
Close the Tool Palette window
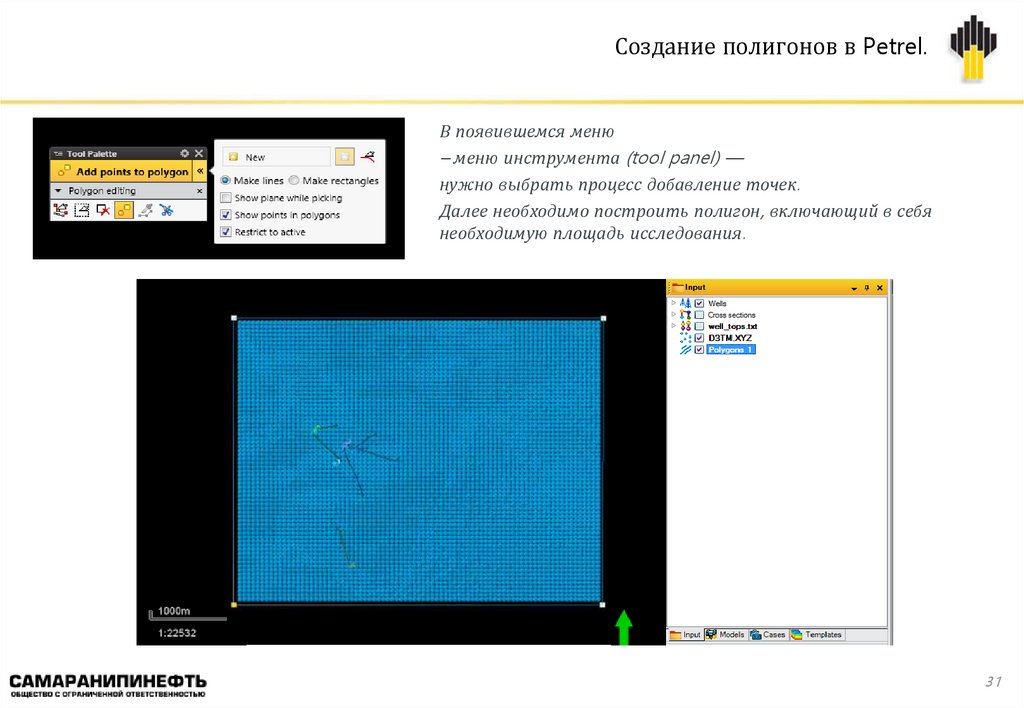coord(199,153)
